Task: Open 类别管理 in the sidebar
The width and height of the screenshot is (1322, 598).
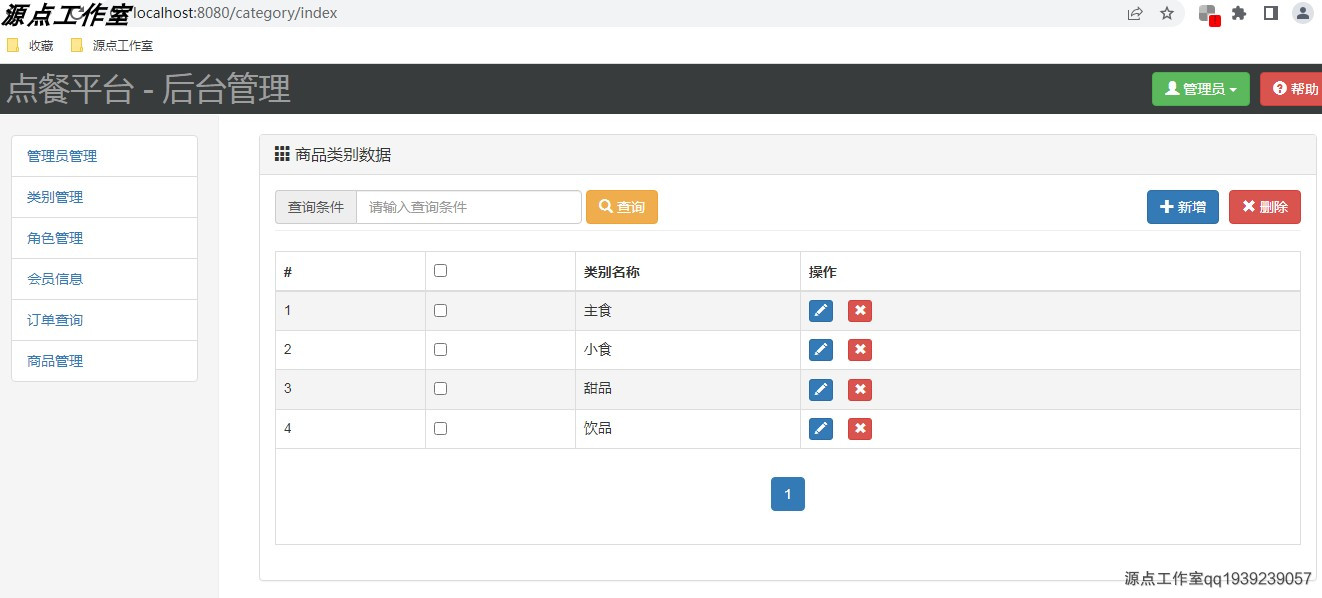Action: tap(54, 196)
